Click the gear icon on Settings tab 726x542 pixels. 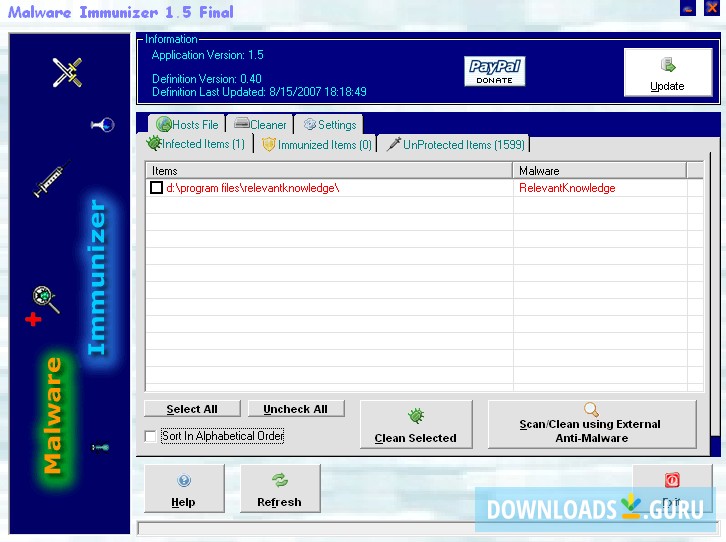[x=310, y=124]
